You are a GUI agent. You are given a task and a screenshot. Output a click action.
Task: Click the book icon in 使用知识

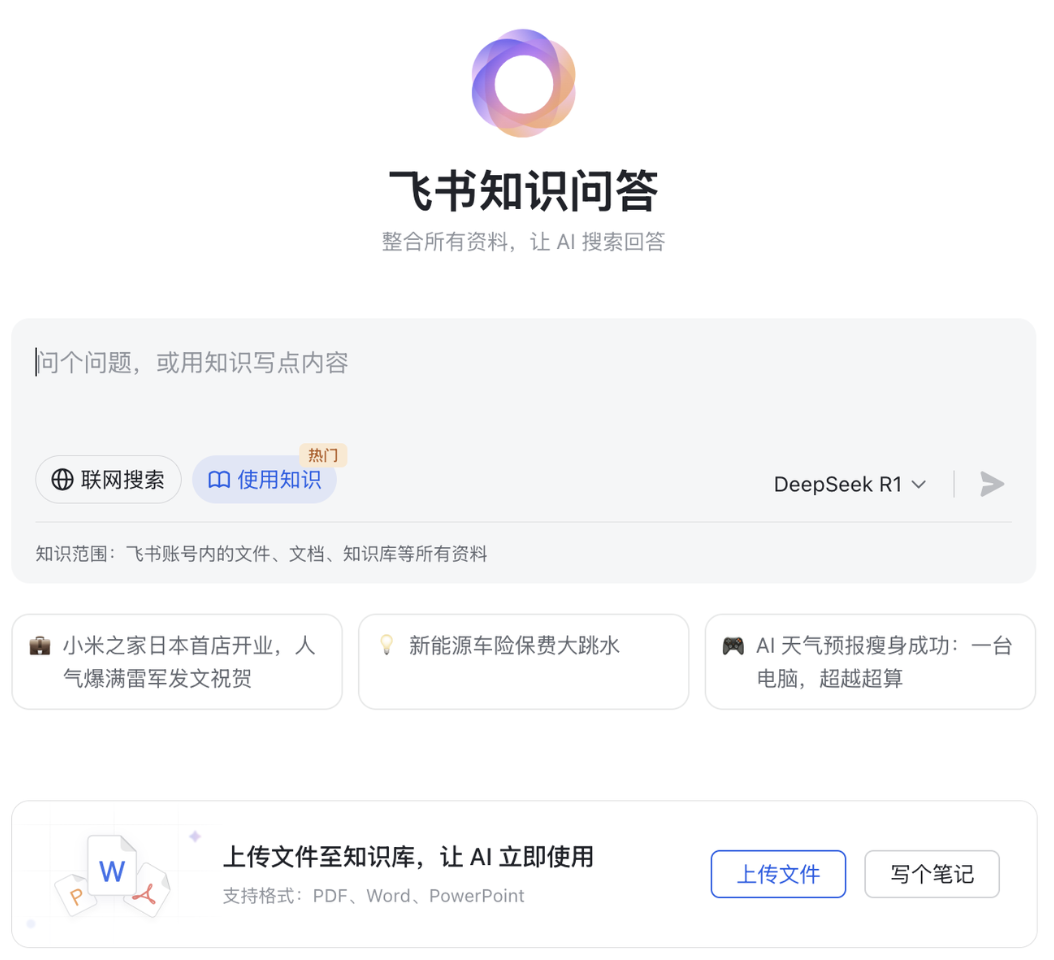click(x=219, y=479)
